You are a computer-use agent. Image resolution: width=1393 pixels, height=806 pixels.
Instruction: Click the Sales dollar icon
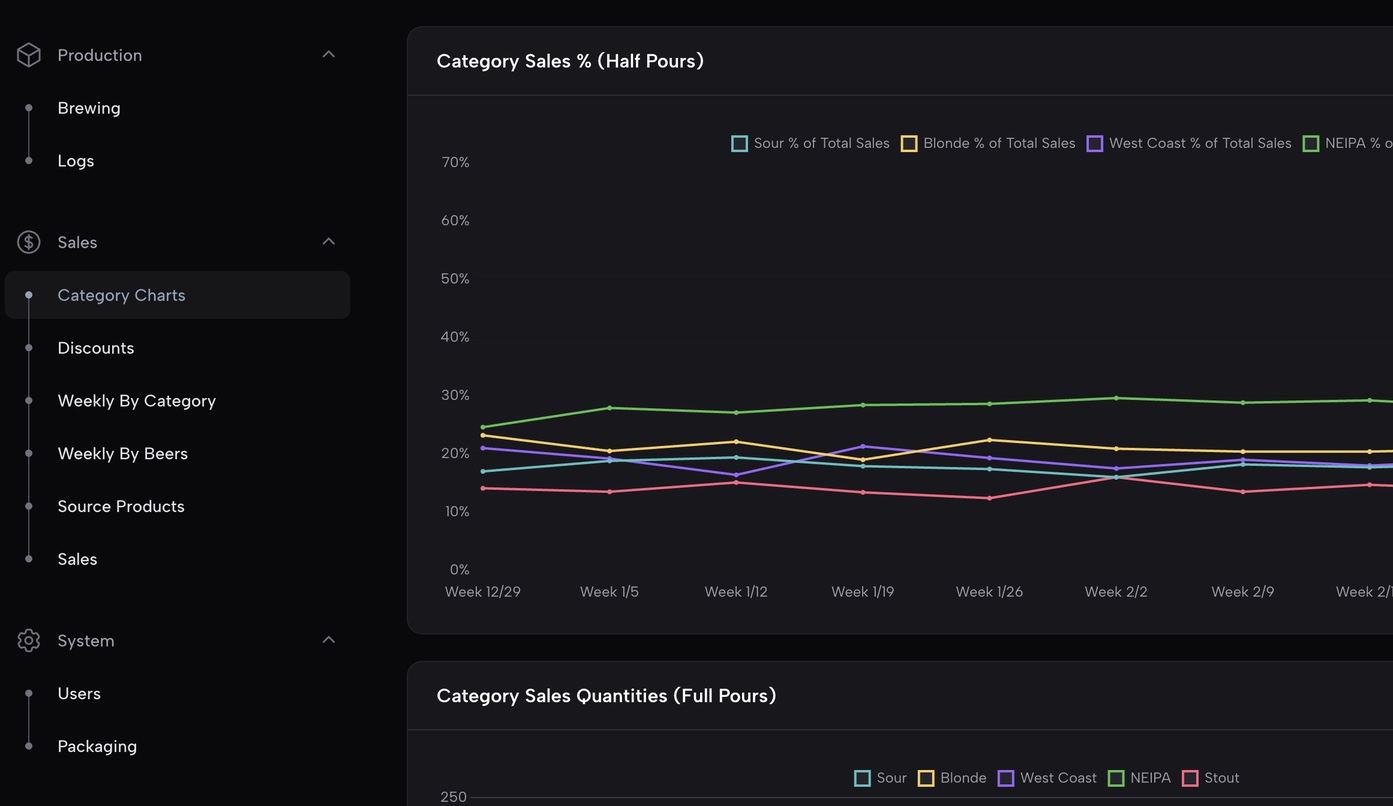(x=28, y=241)
